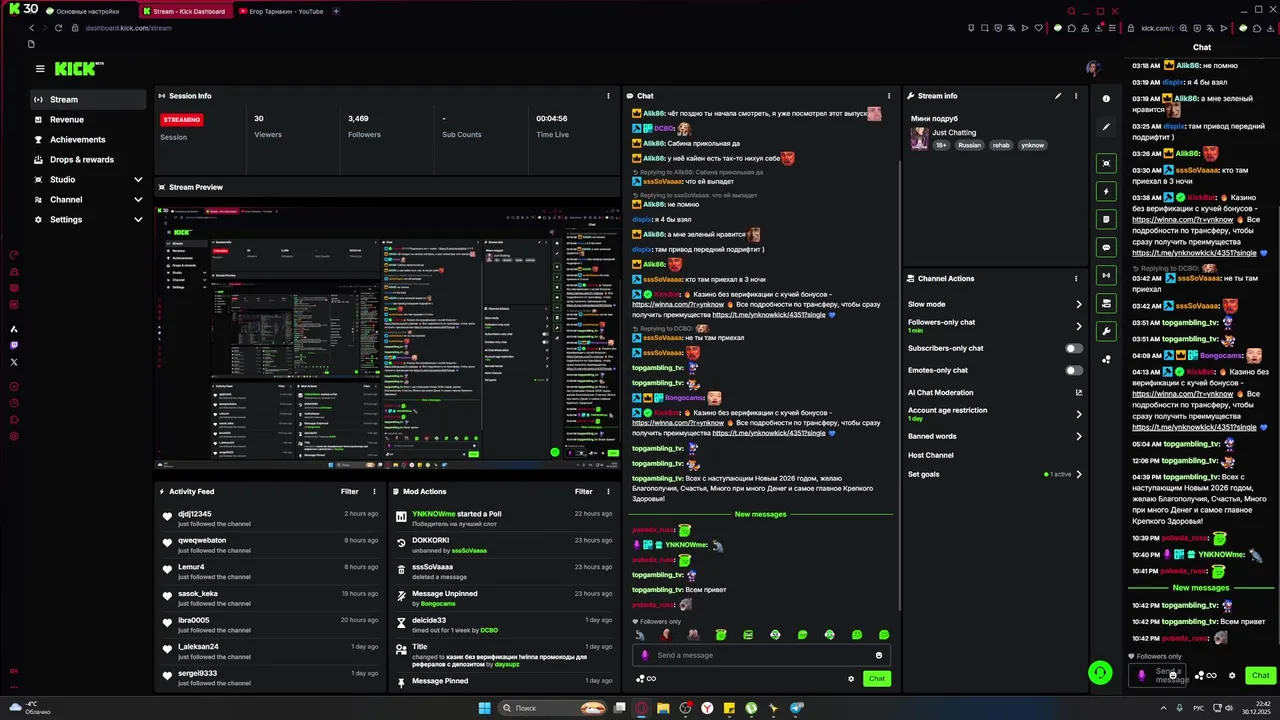This screenshot has height=720, width=1280.
Task: Open Session Info three-dot menu
Action: (x=608, y=96)
